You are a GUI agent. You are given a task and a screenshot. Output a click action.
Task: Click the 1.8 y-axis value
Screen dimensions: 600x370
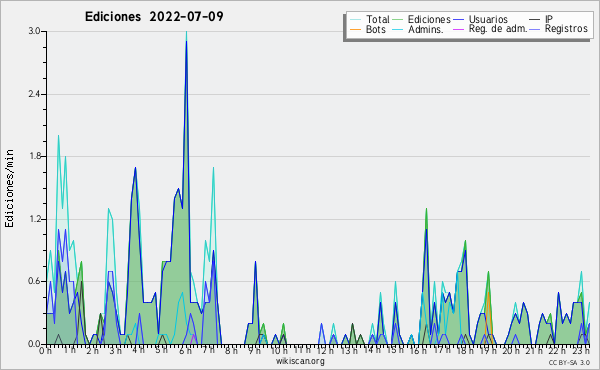(x=34, y=156)
